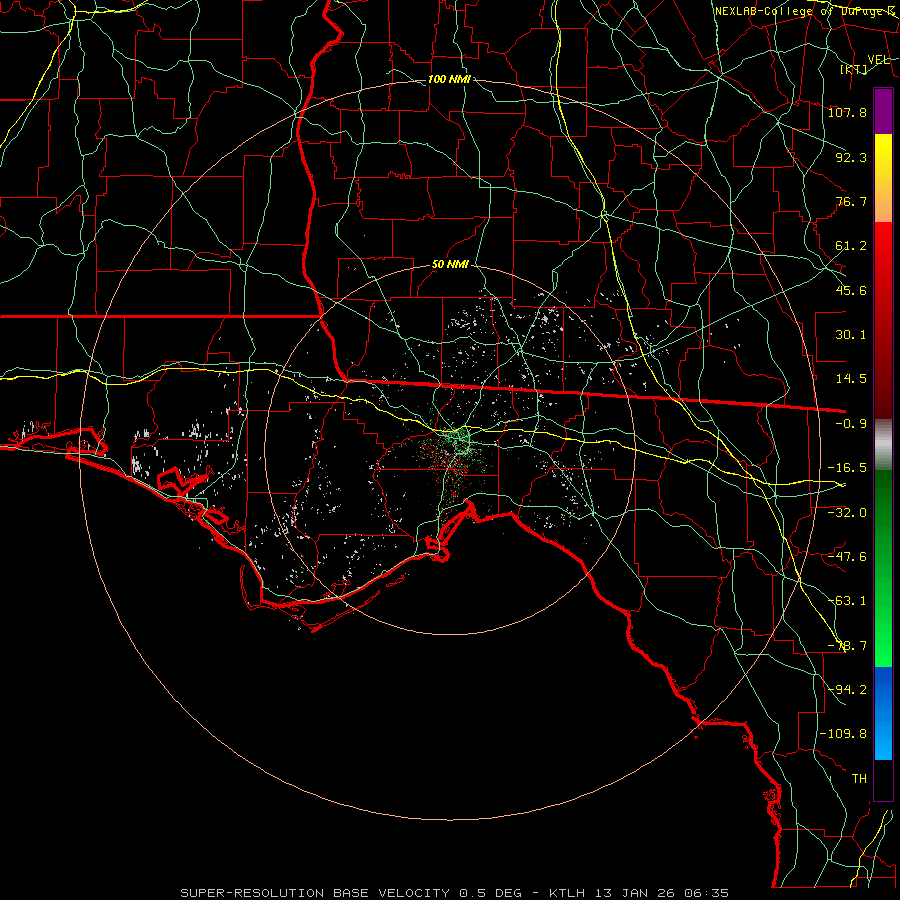This screenshot has height=900, width=900.
Task: Click the "VEL" legend title
Action: pos(879,59)
